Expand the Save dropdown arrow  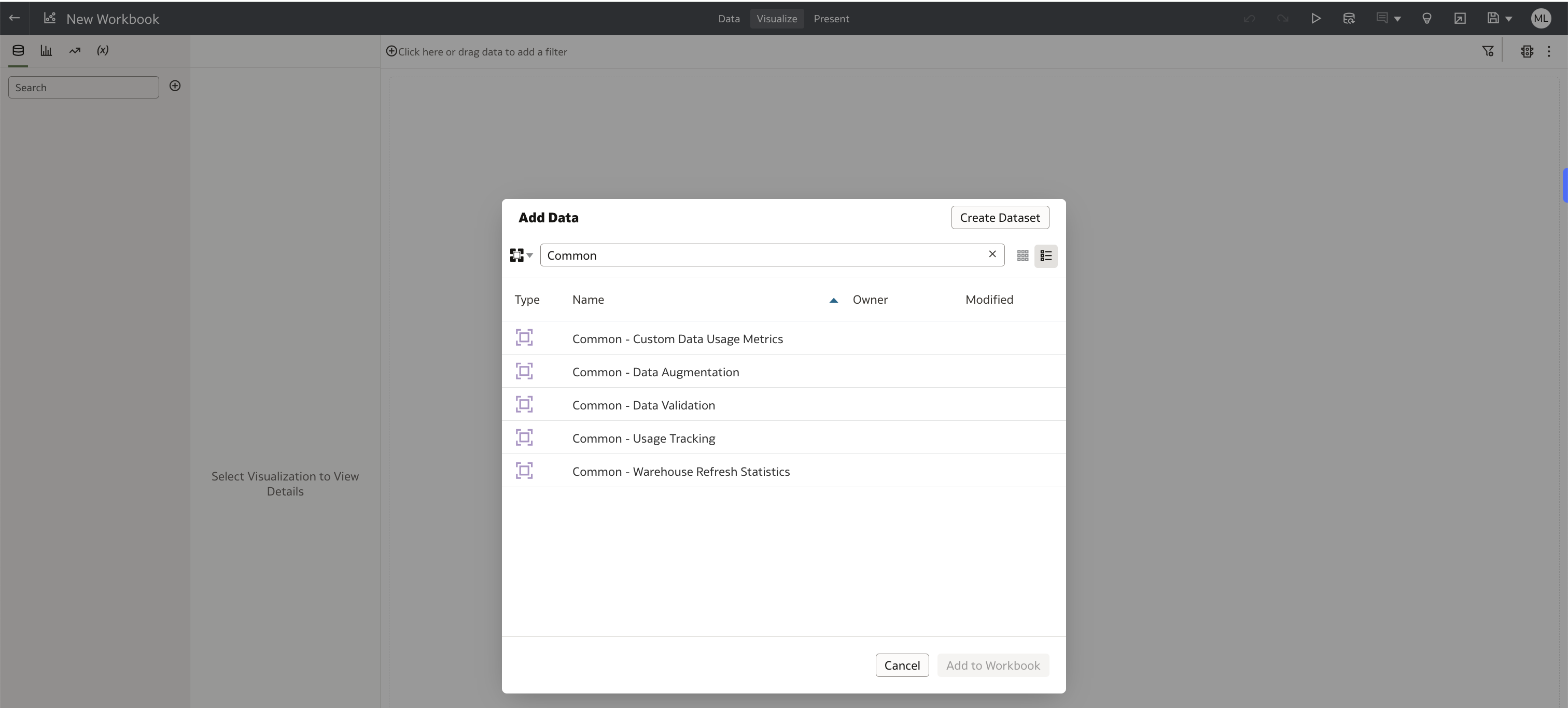[1509, 19]
